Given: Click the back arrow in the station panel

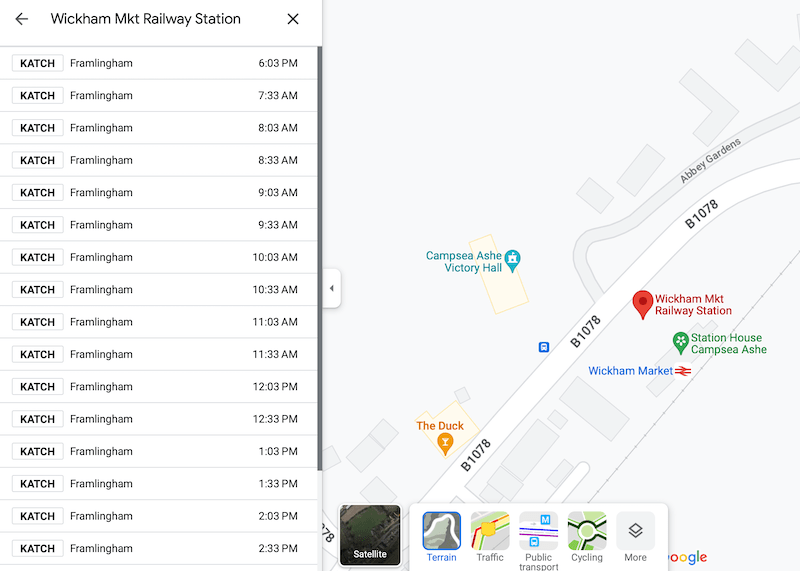Looking at the screenshot, I should coord(22,19).
